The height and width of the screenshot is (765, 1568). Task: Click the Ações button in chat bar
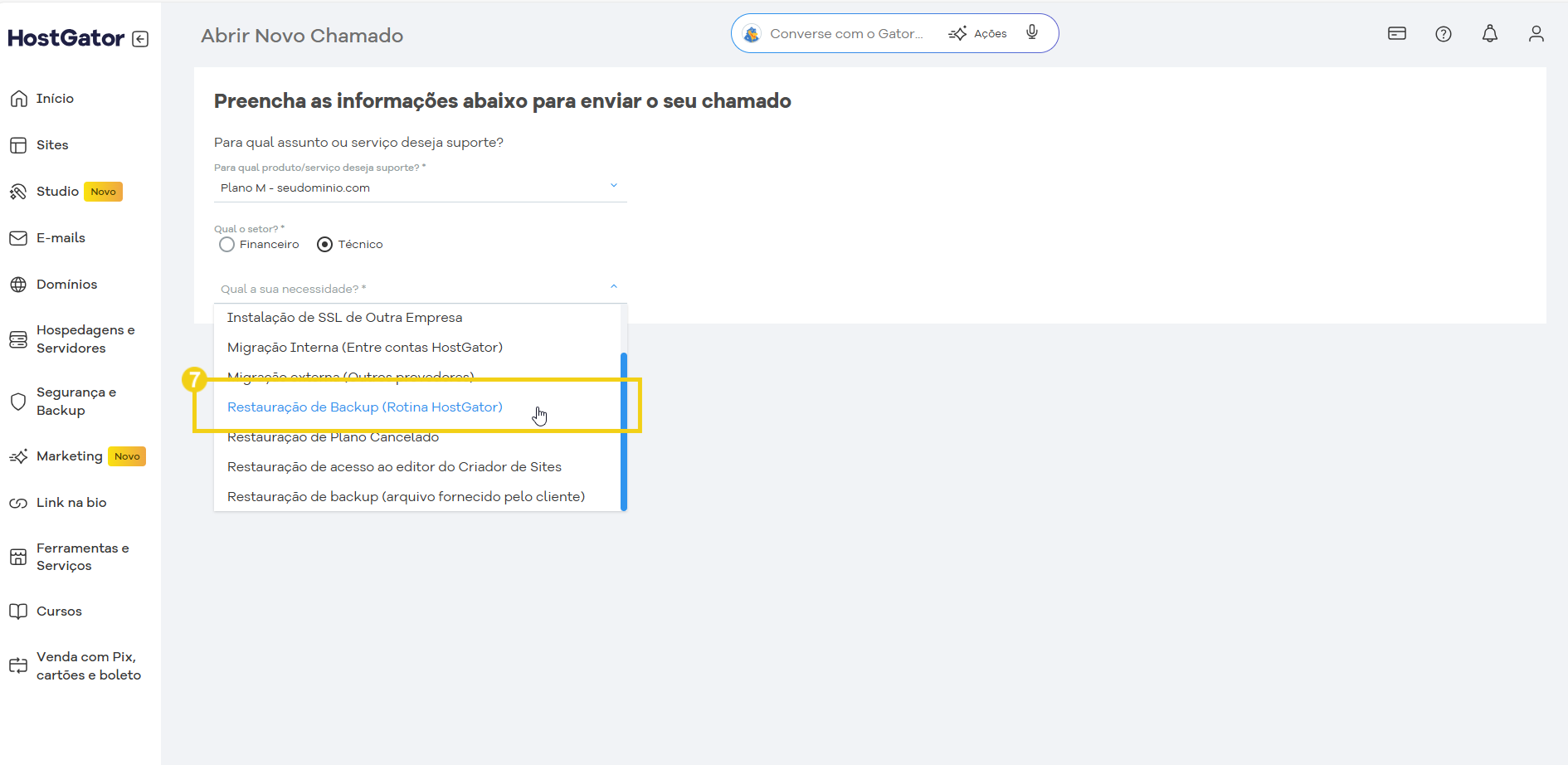click(978, 34)
